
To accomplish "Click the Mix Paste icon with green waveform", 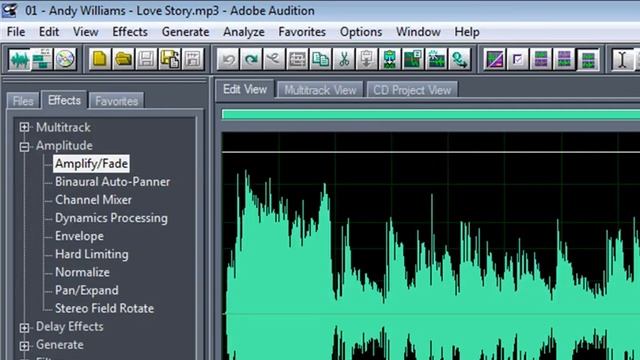I will pos(390,60).
